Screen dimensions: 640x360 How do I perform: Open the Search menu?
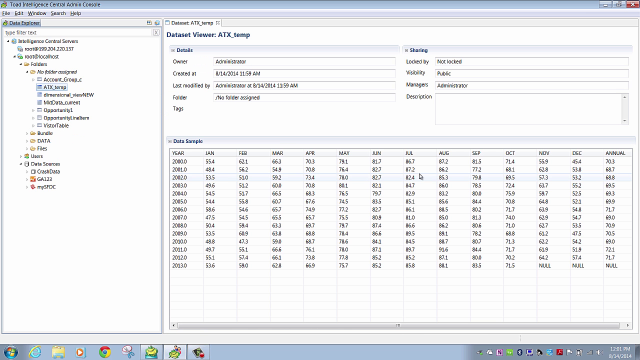58,13
